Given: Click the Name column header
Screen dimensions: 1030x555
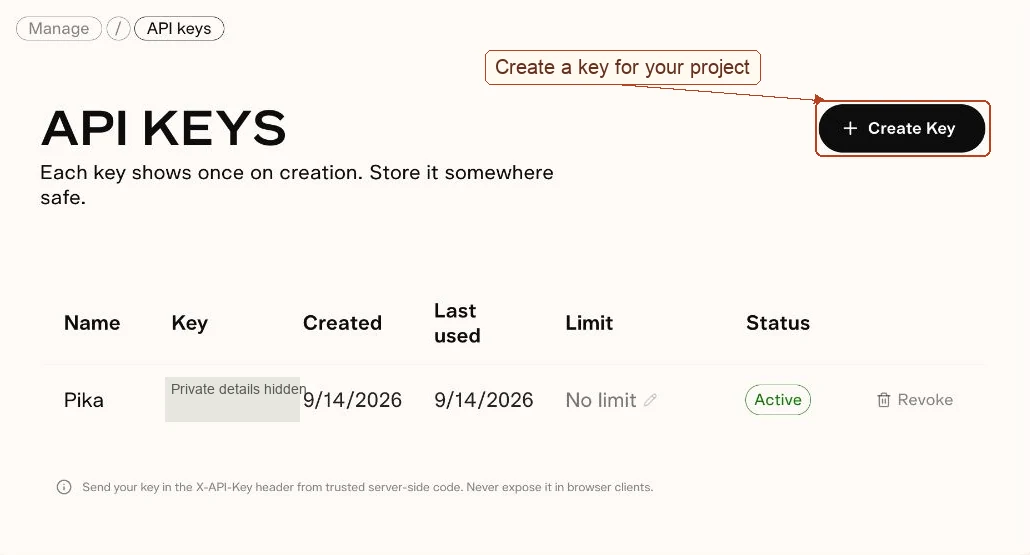Looking at the screenshot, I should coord(92,322).
